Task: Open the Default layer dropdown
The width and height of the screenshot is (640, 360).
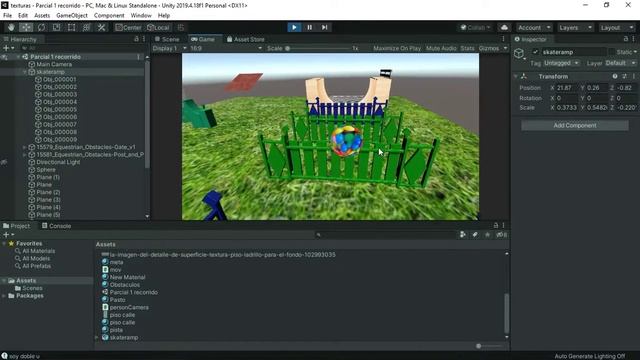Action: tap(620, 63)
